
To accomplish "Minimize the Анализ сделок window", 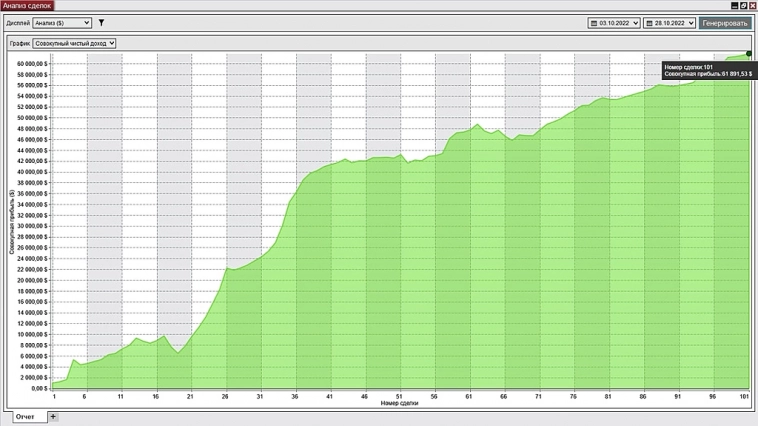I will [733, 5].
